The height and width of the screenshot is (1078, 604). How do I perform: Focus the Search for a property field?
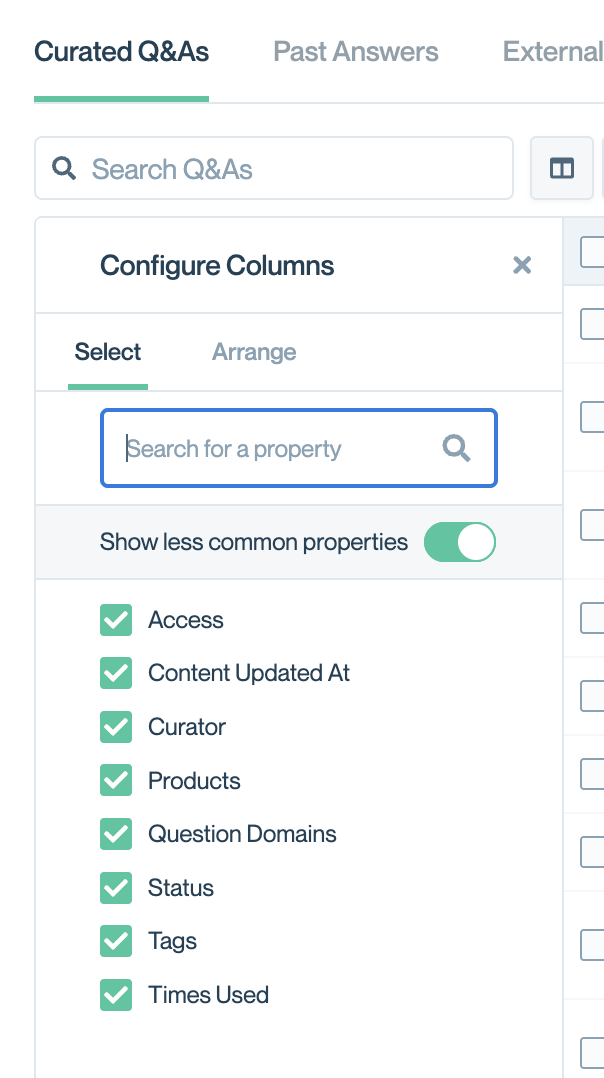[x=280, y=448]
